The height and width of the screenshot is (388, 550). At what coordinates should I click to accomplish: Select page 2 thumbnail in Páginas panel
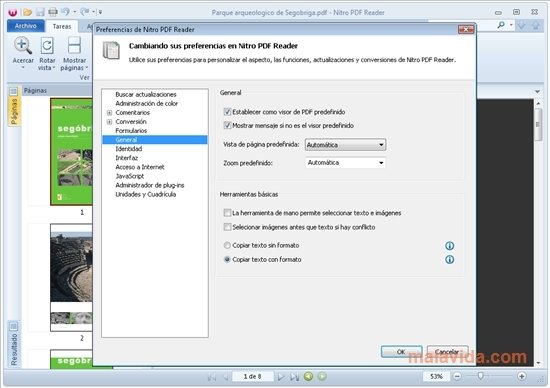click(71, 277)
